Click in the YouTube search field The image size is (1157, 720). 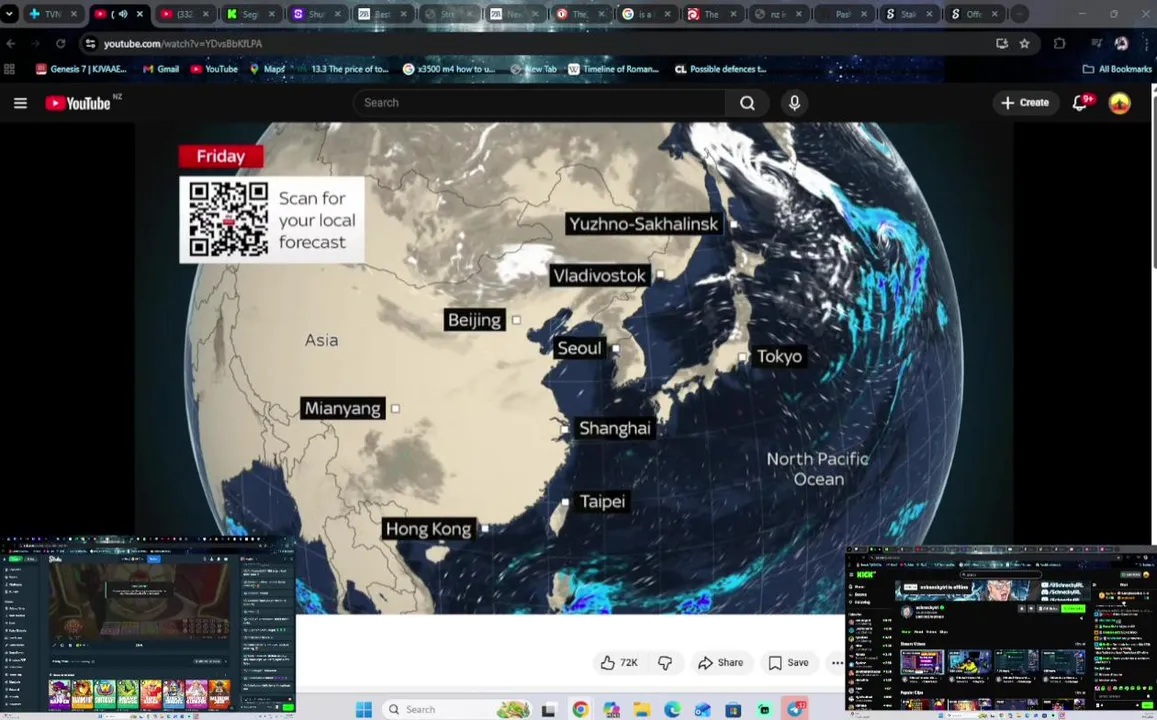(539, 103)
